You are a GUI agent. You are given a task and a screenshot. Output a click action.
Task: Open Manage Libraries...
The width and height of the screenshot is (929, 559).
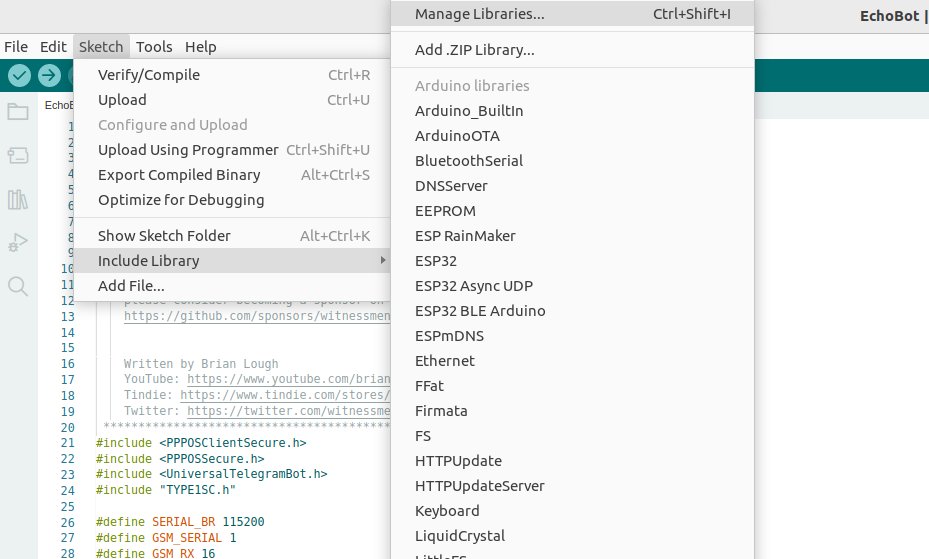[572, 14]
